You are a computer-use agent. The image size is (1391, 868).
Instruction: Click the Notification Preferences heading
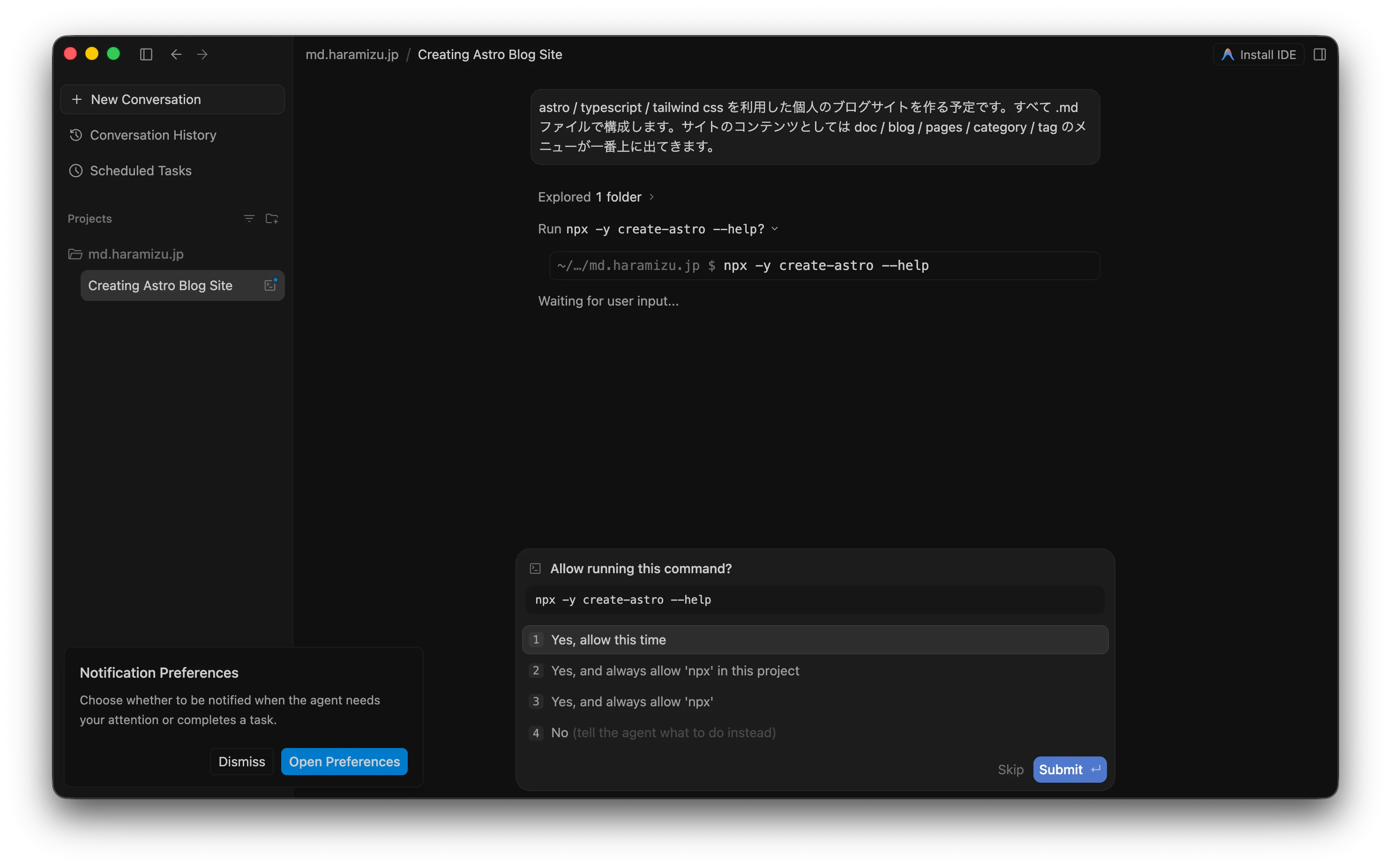click(159, 672)
